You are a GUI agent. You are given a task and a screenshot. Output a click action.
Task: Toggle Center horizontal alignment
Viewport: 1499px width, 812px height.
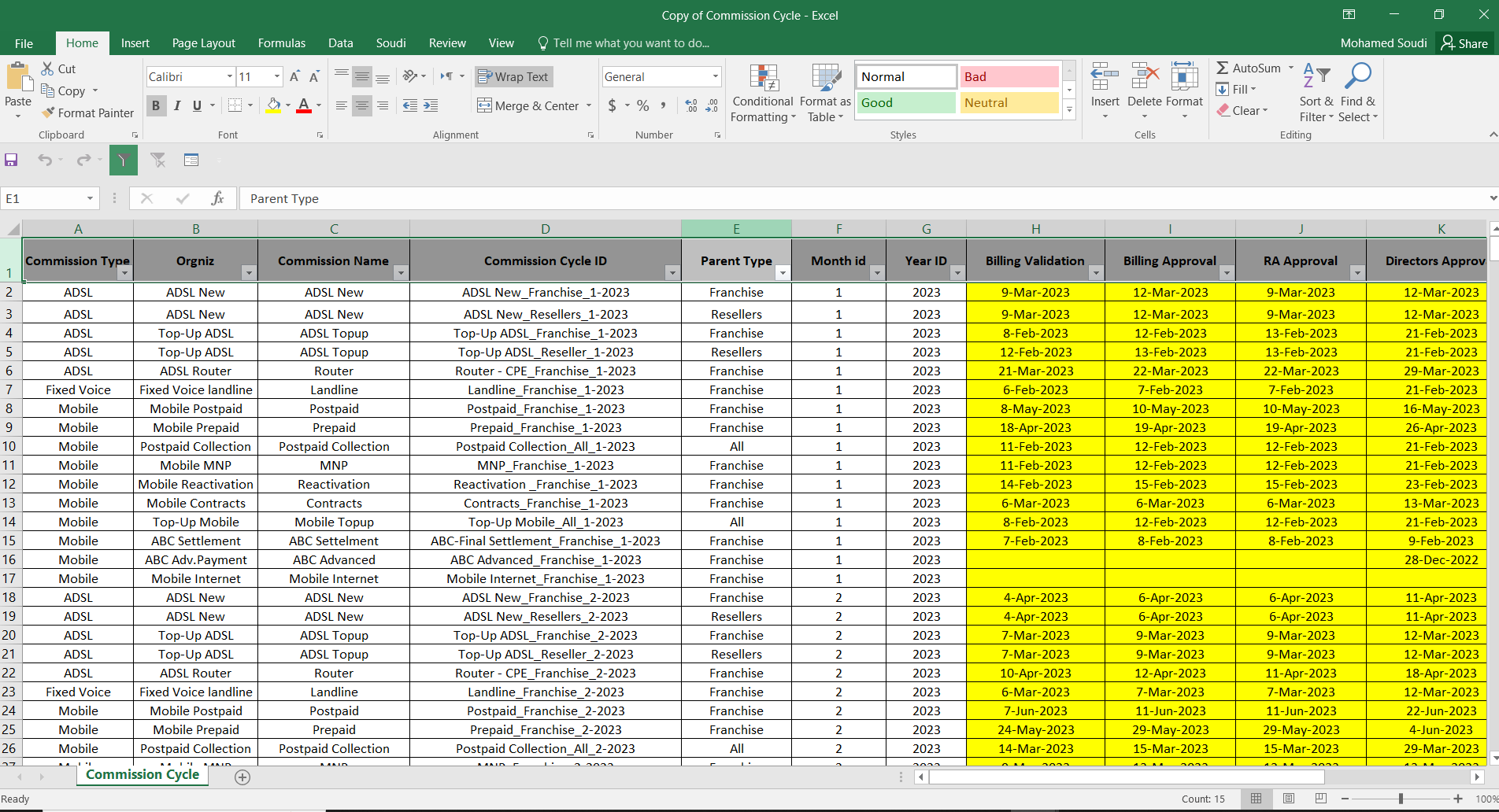click(362, 105)
